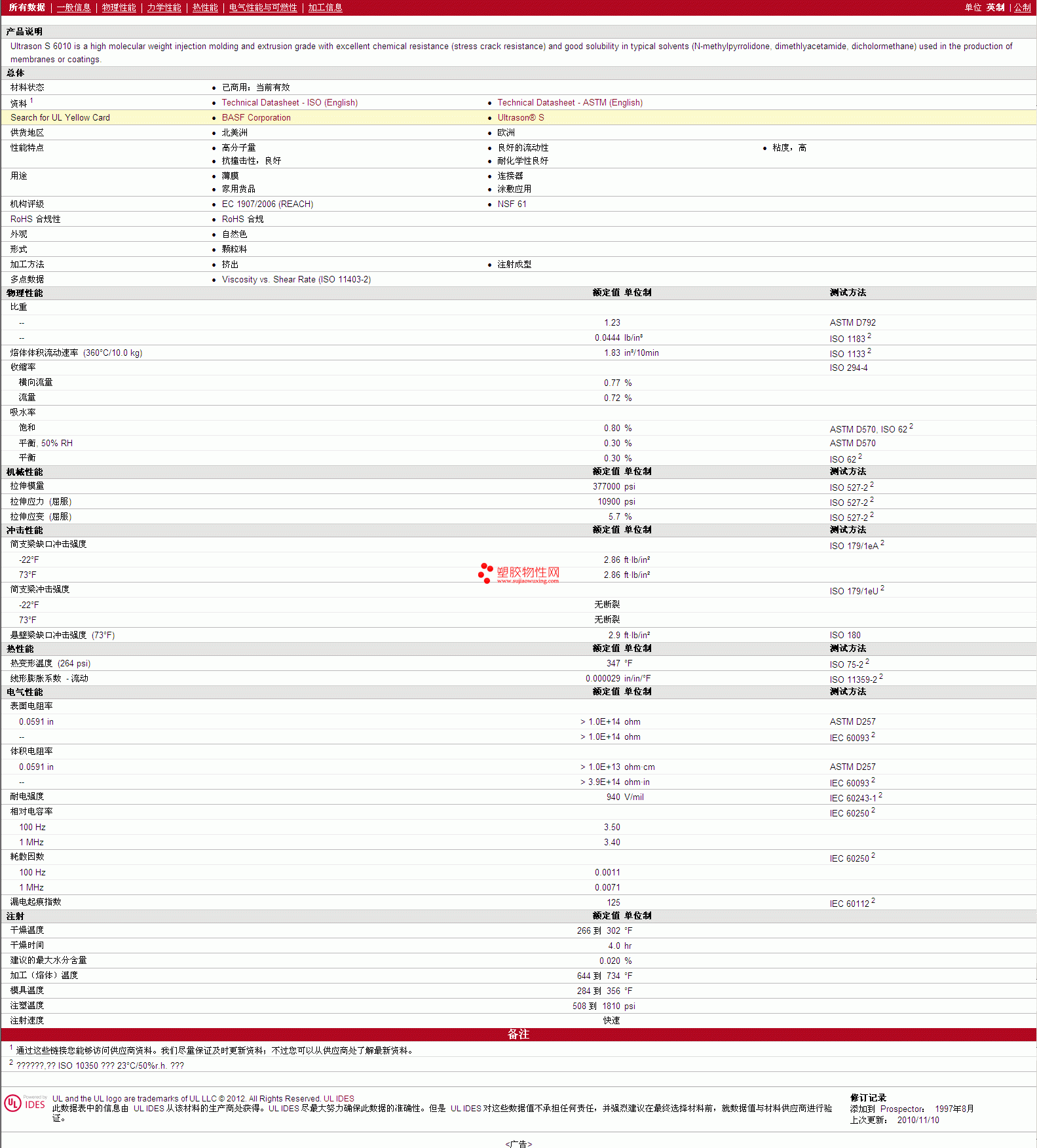
Task: Open the BASF Corporation link
Action: [x=256, y=118]
